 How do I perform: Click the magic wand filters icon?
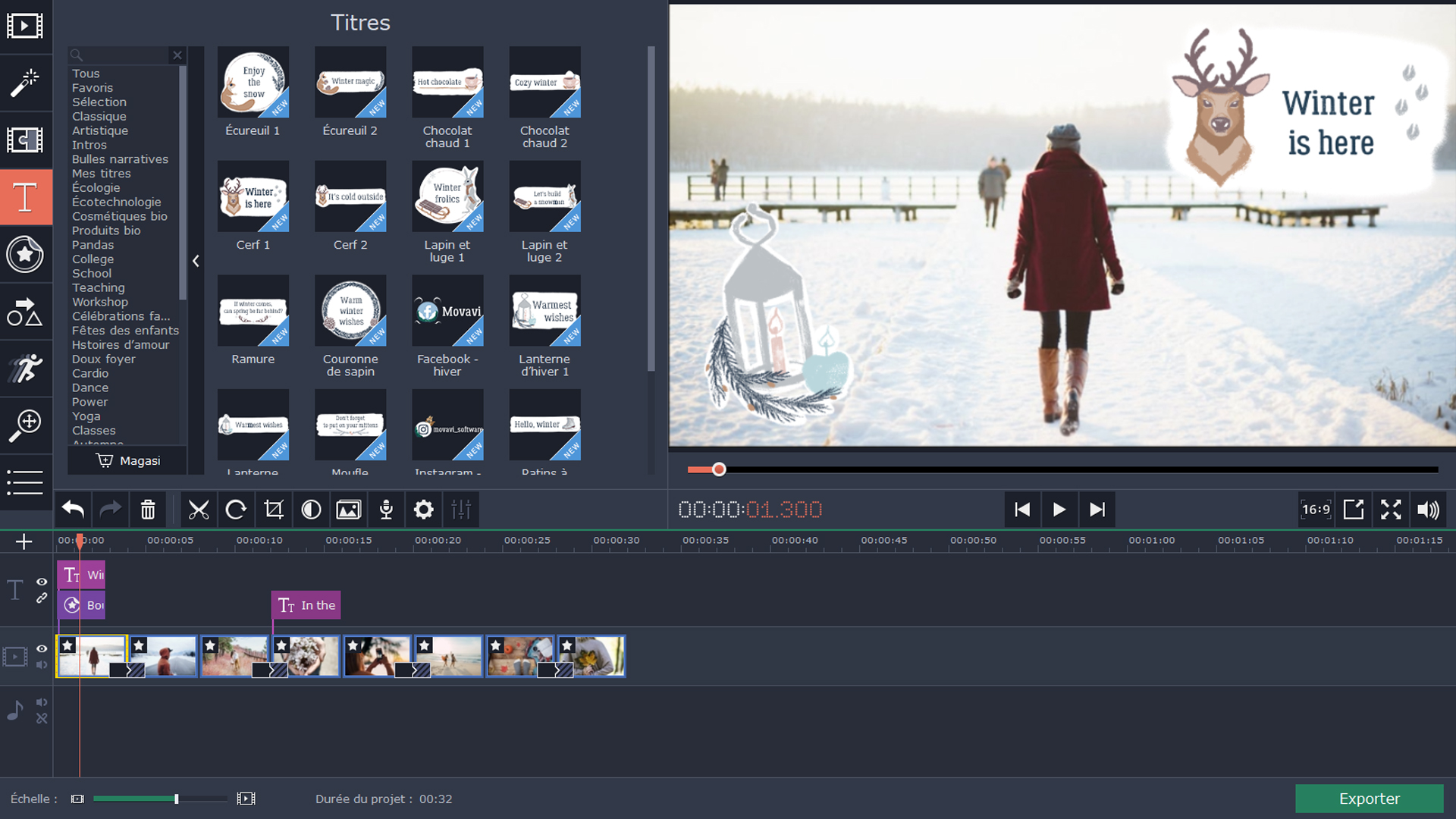point(25,83)
